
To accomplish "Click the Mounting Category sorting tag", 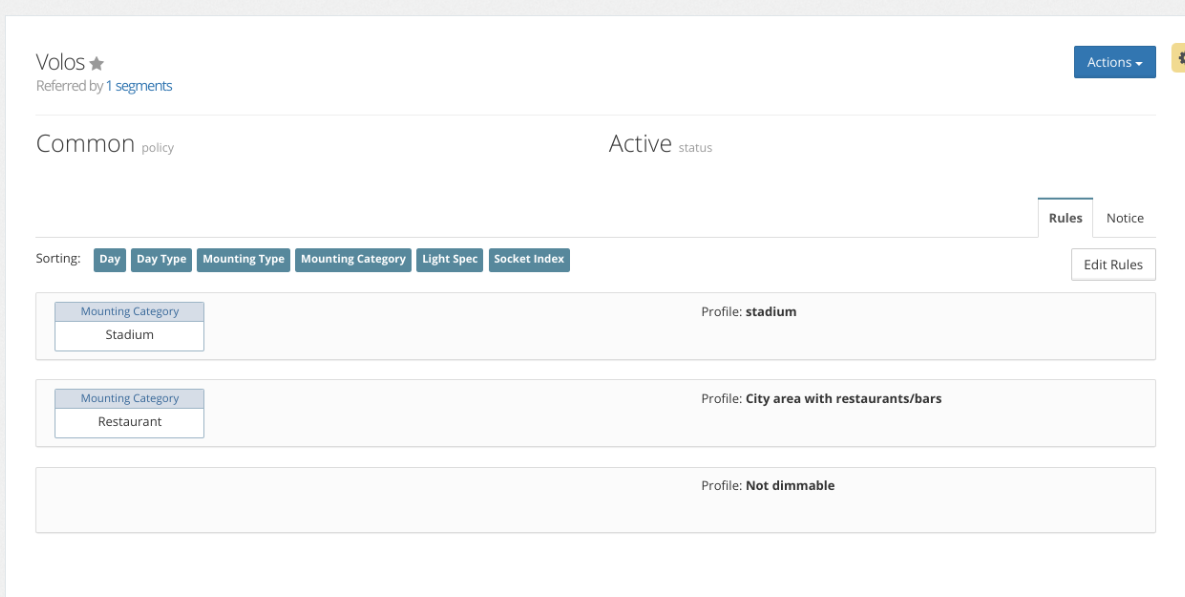I will 353,260.
